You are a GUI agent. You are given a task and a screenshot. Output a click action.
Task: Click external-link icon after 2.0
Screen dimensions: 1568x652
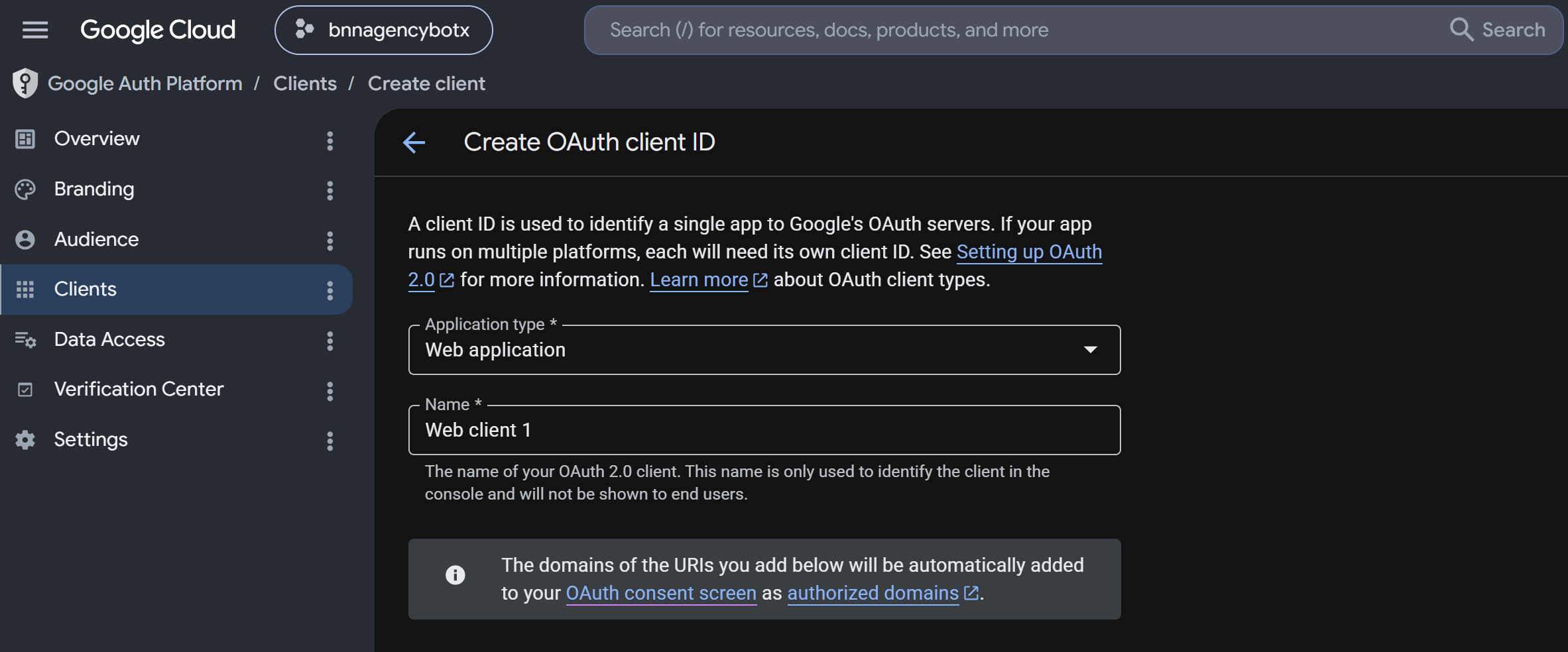point(447,280)
